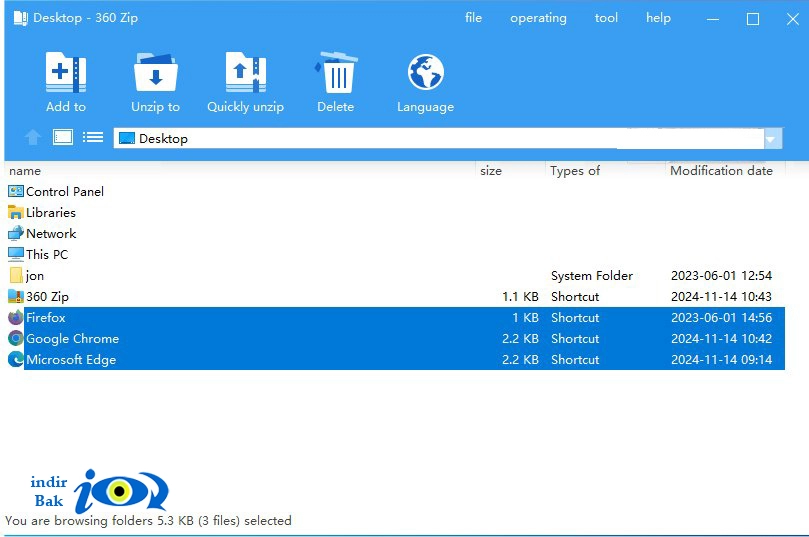Image resolution: width=809 pixels, height=537 pixels.
Task: Click the 360 Zip title bar logo
Action: (x=21, y=18)
